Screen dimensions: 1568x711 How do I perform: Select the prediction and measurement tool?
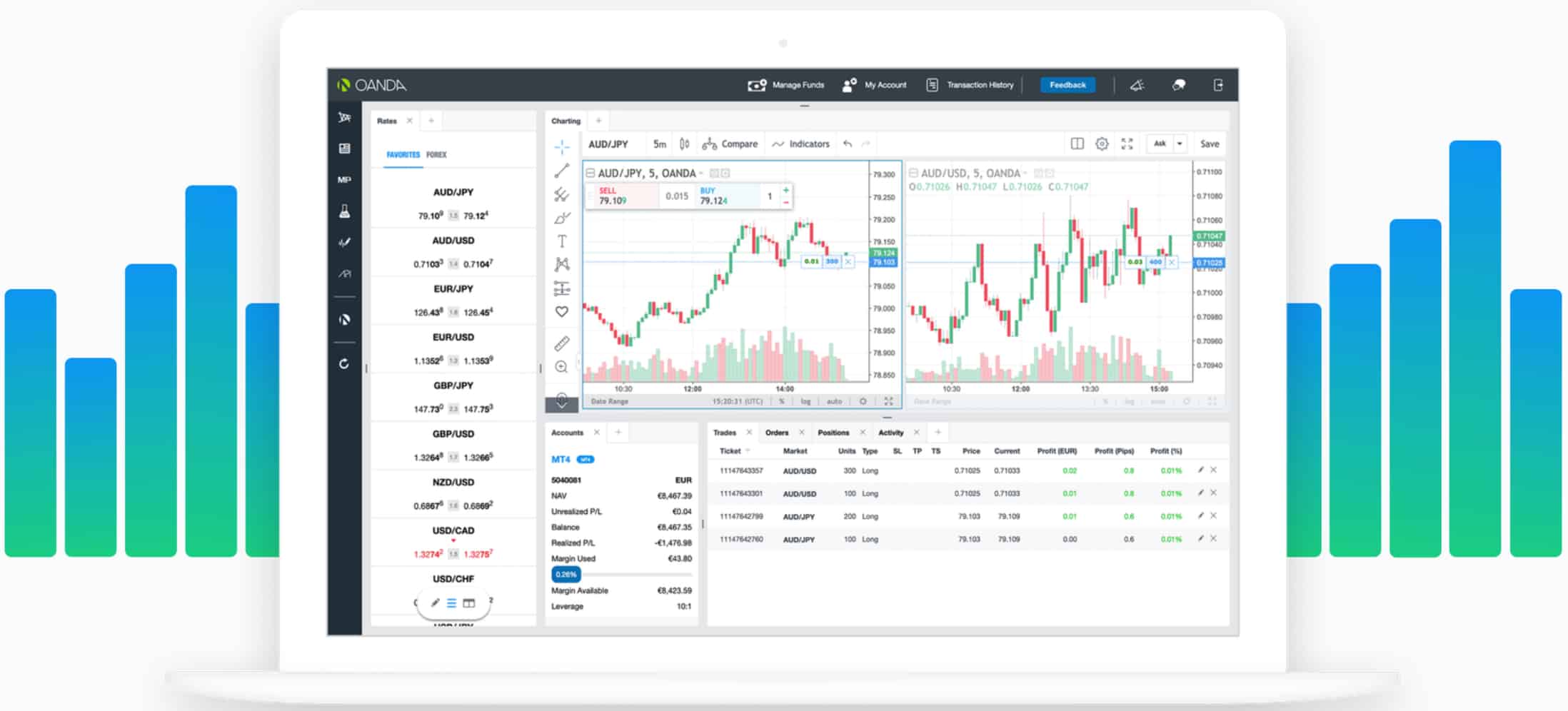[x=562, y=288]
